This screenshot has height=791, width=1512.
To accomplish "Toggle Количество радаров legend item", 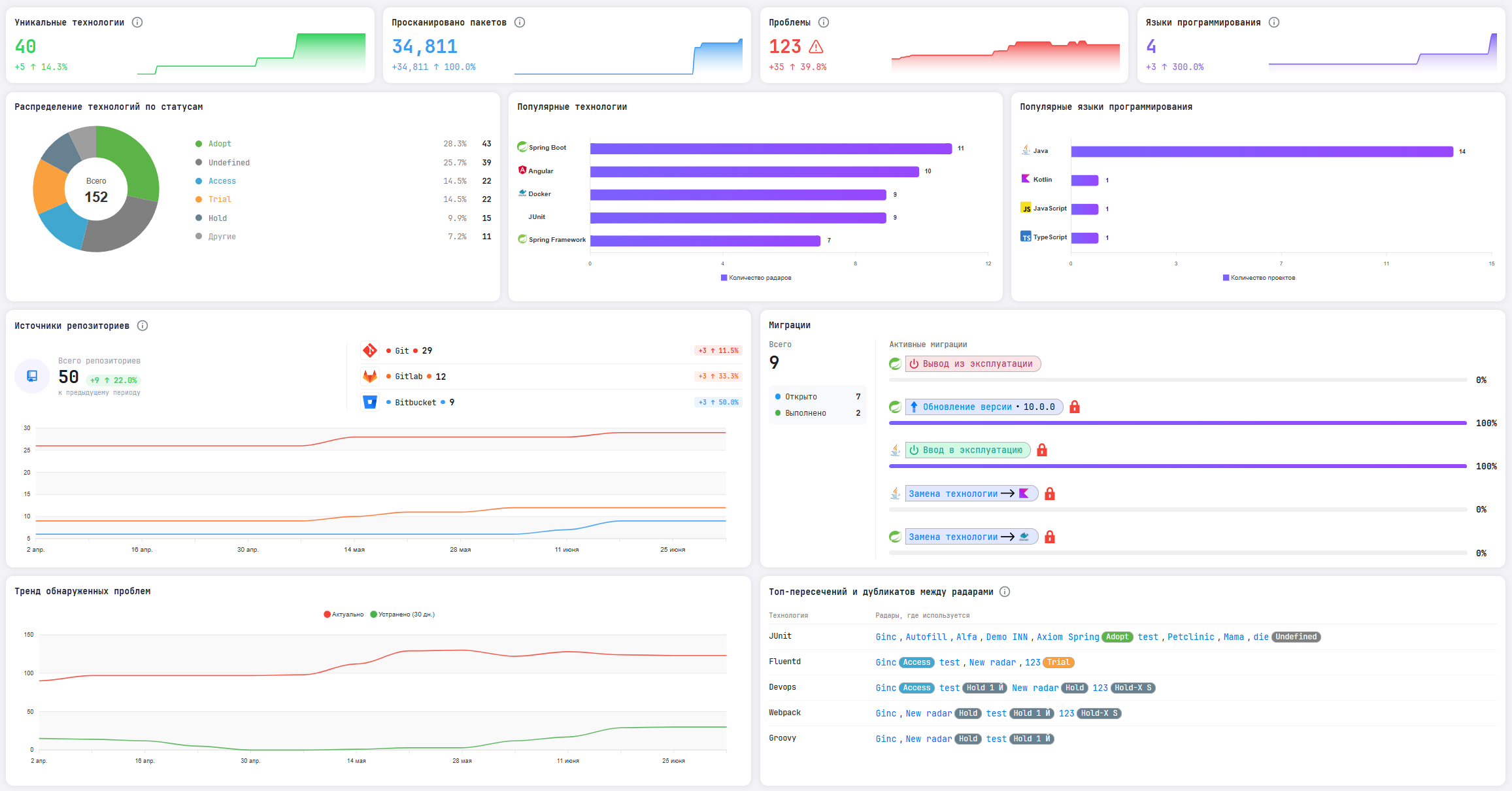I will (756, 278).
